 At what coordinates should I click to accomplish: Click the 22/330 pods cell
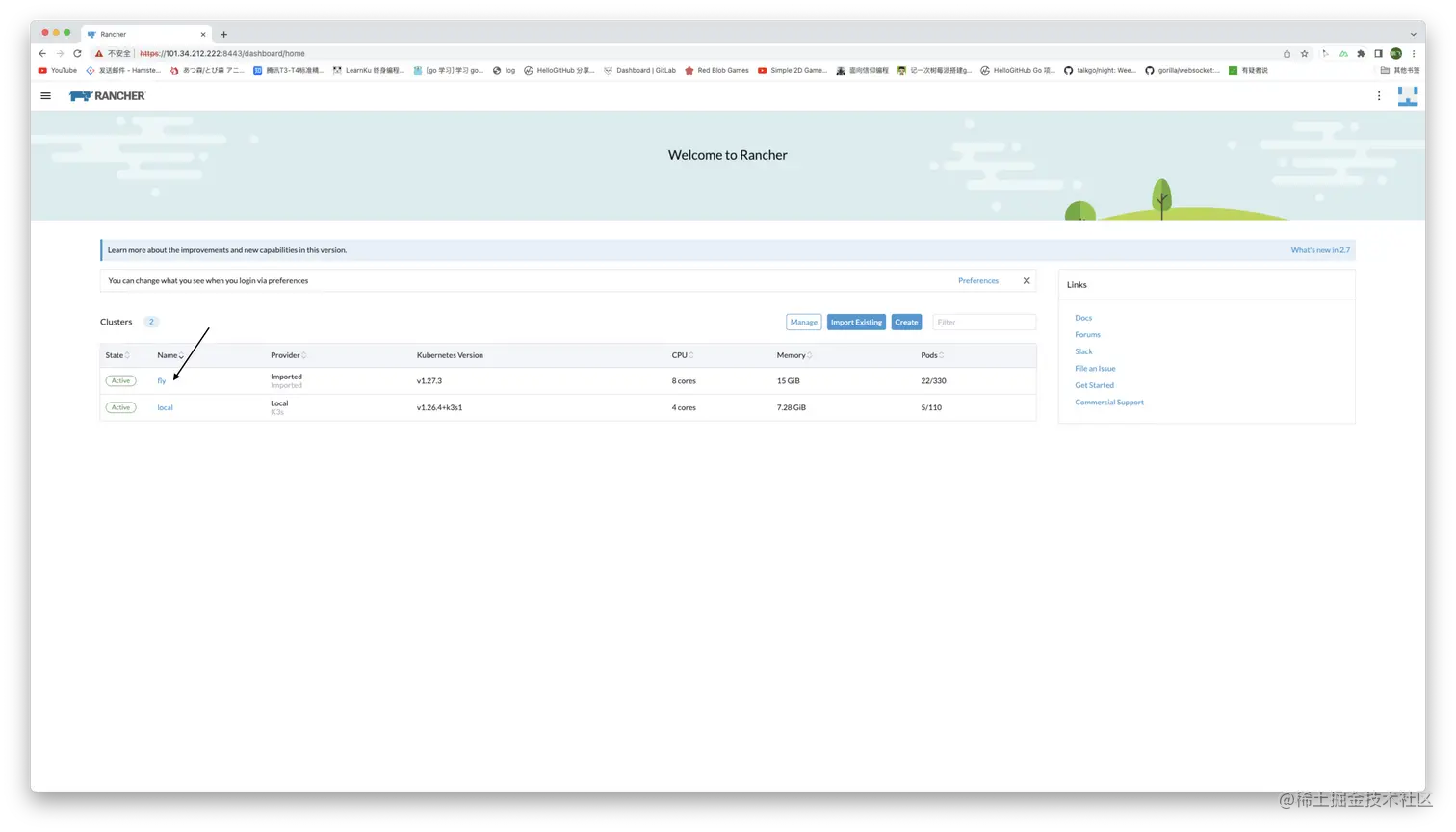pos(933,381)
